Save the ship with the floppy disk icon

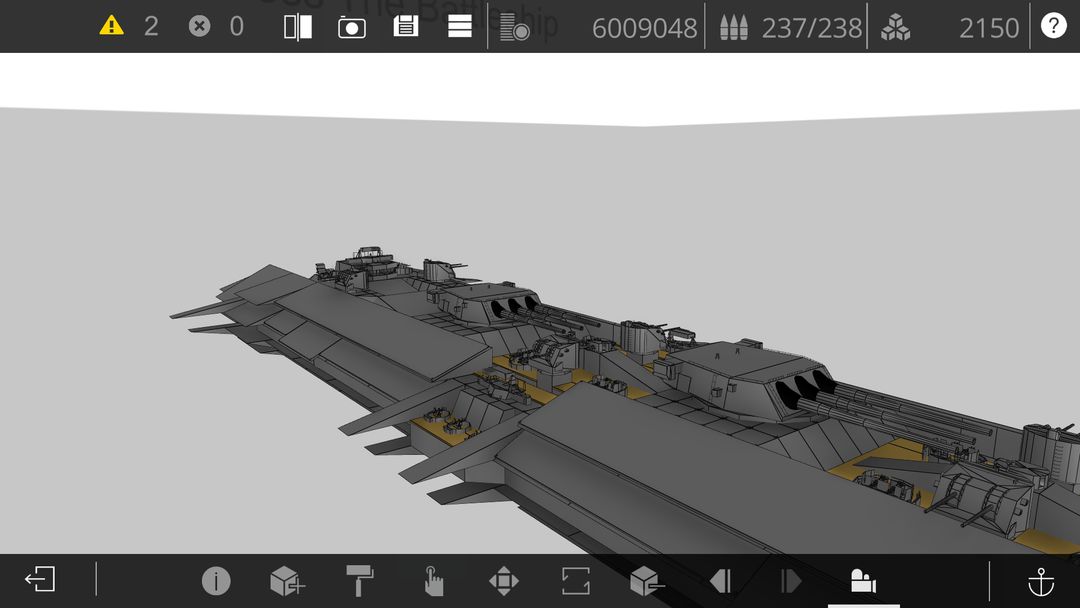point(406,27)
